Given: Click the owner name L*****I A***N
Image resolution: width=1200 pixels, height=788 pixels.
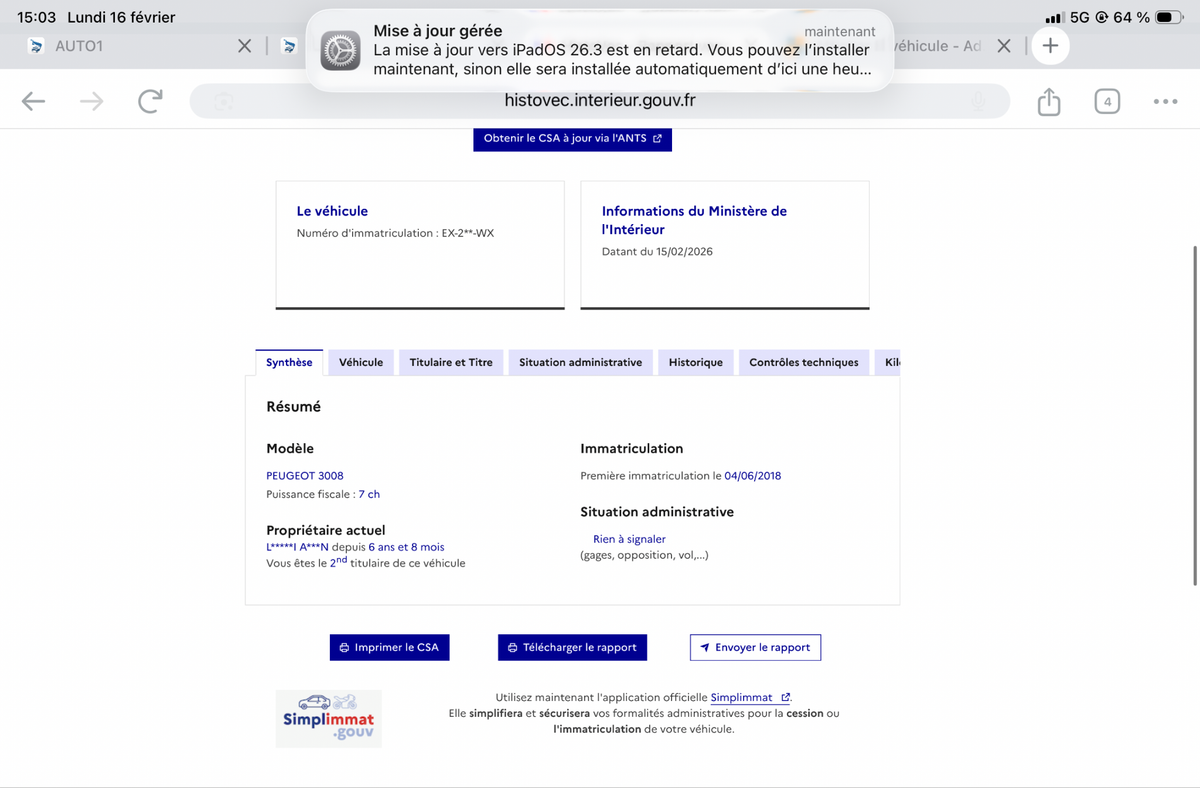Looking at the screenshot, I should click(x=297, y=547).
